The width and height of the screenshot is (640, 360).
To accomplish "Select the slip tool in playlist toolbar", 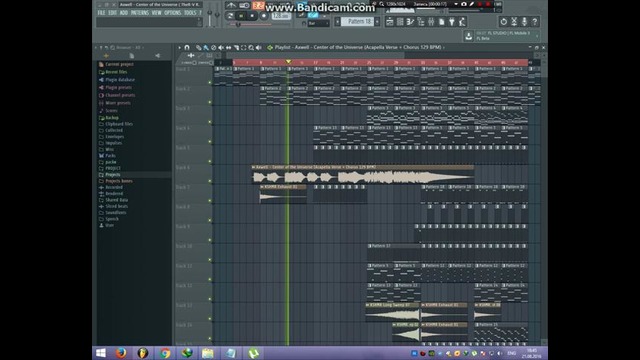I will click(229, 48).
